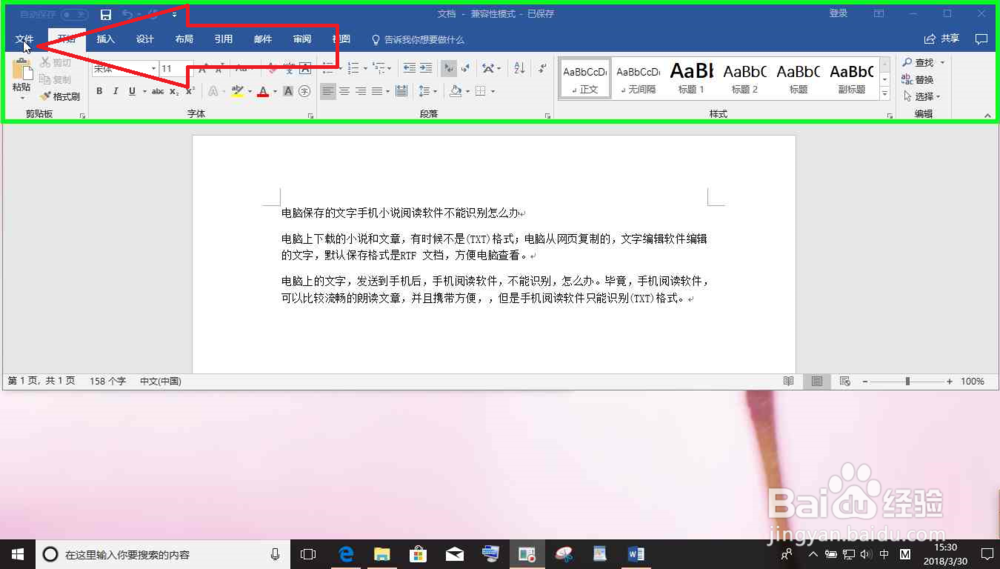The height and width of the screenshot is (569, 1000).
Task: Open the 布局 ribbon tab
Action: (x=184, y=39)
